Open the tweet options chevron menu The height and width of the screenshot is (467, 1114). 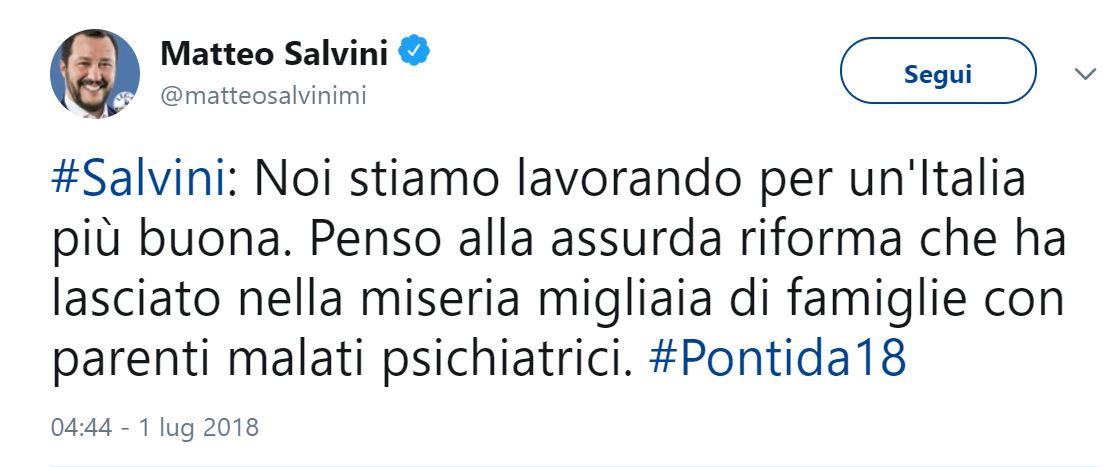[x=1085, y=73]
